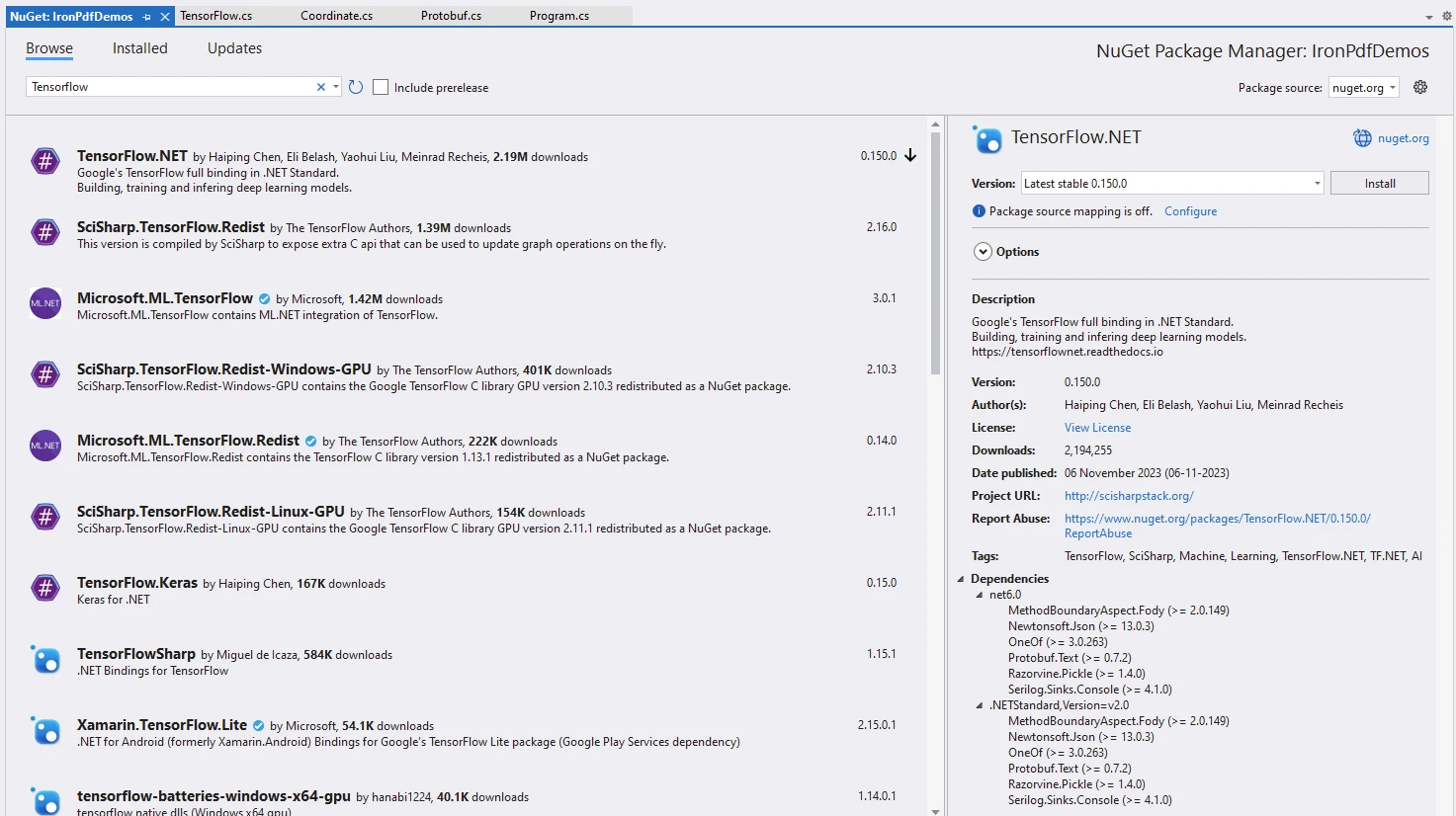
Task: Open the Program.cs document tab
Action: [x=559, y=16]
